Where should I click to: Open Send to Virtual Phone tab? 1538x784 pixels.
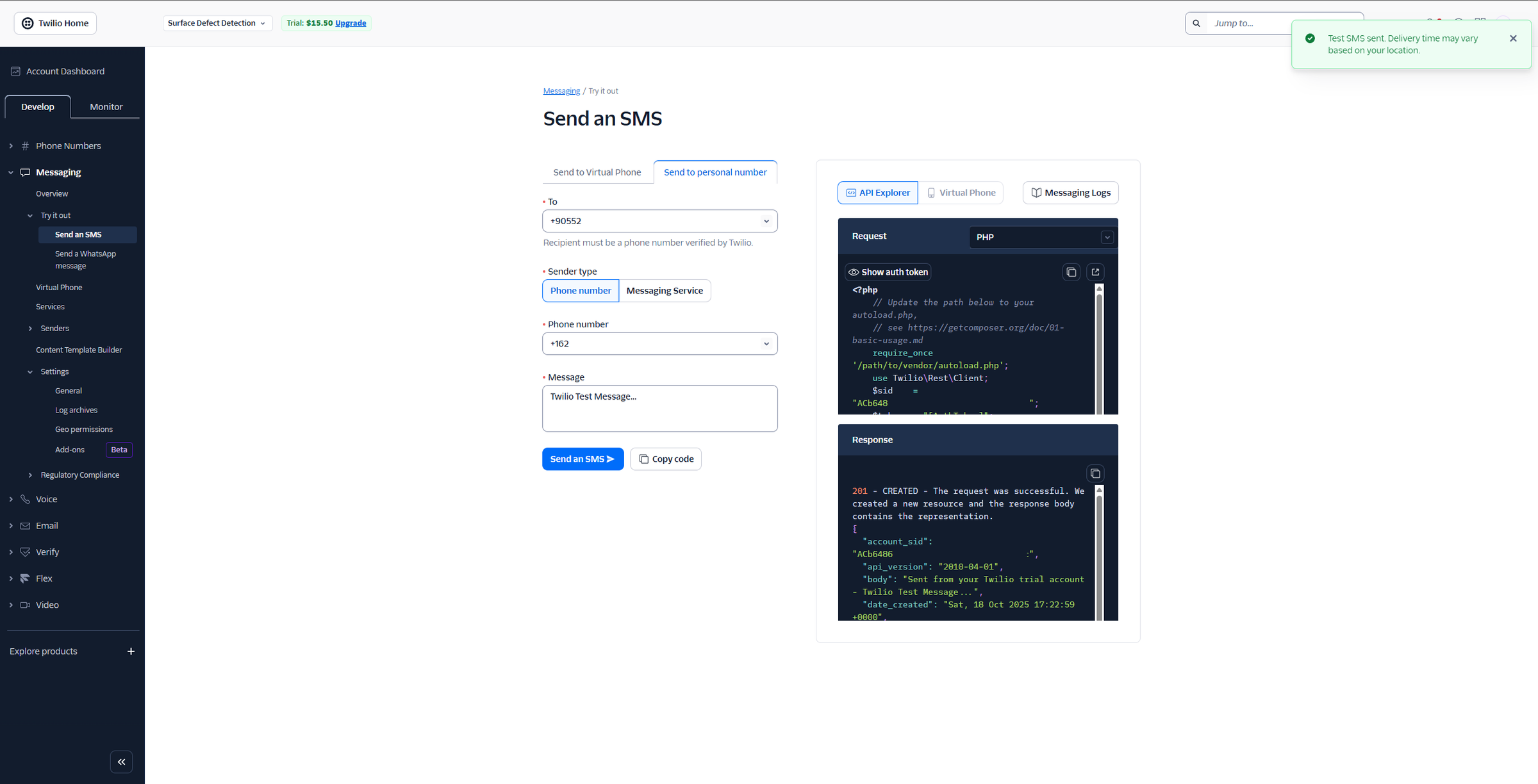597,172
